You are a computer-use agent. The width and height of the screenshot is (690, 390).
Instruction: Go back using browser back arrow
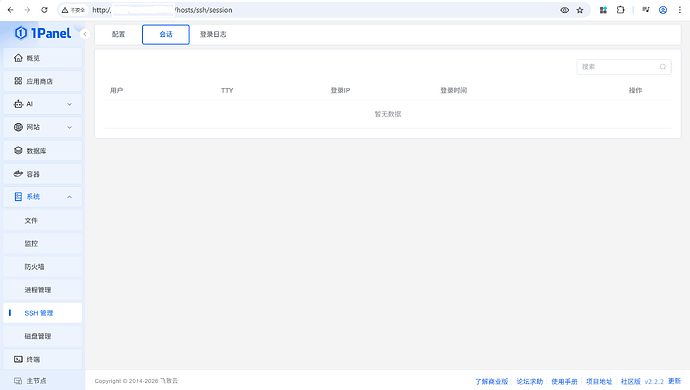pos(11,10)
